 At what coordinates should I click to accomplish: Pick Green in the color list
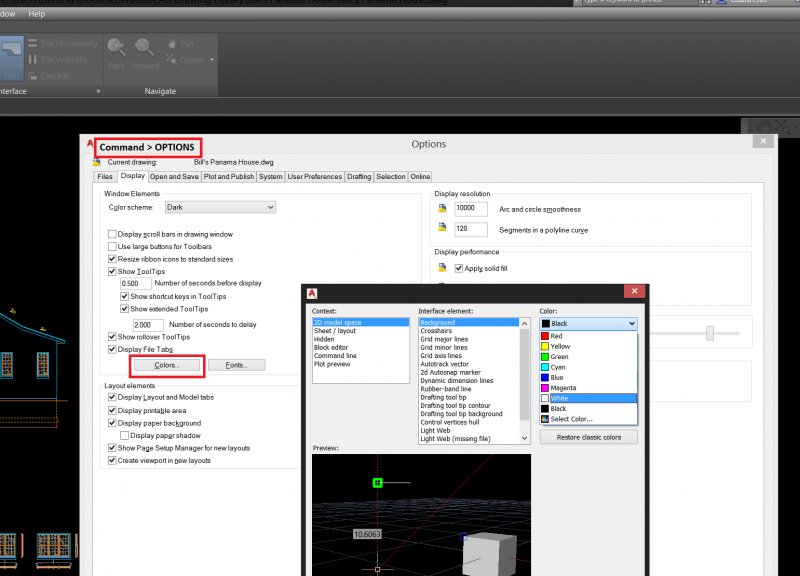pos(589,357)
